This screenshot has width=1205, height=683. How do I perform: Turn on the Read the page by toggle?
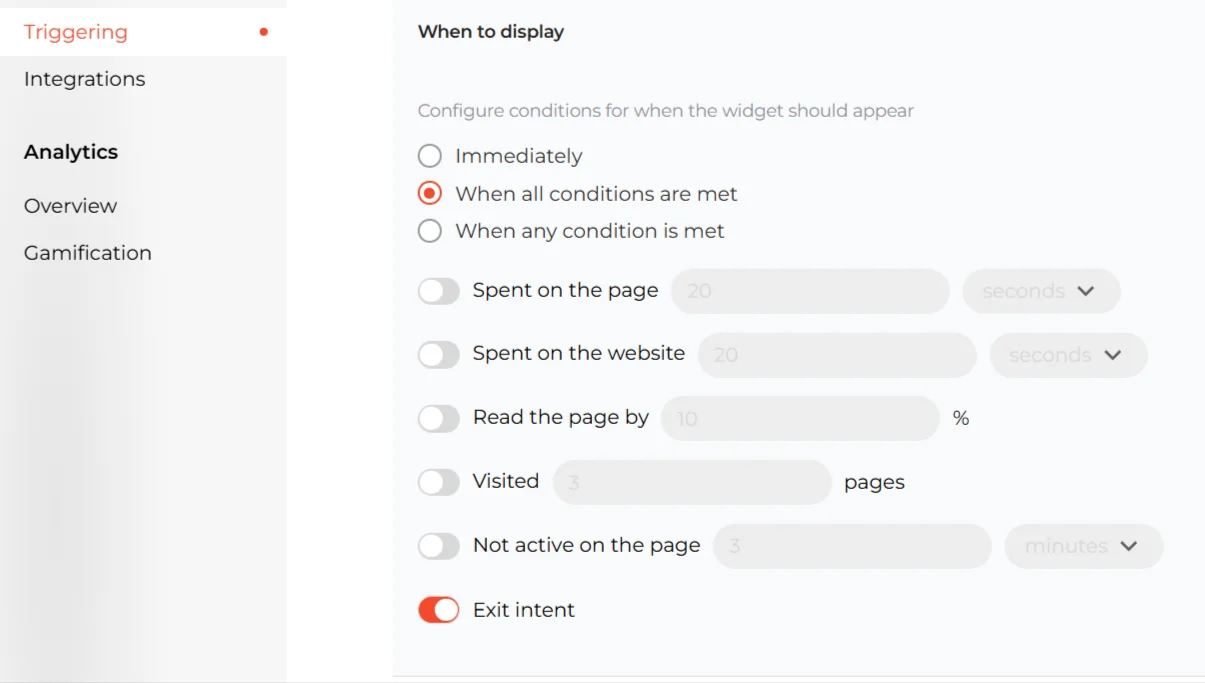click(x=438, y=418)
